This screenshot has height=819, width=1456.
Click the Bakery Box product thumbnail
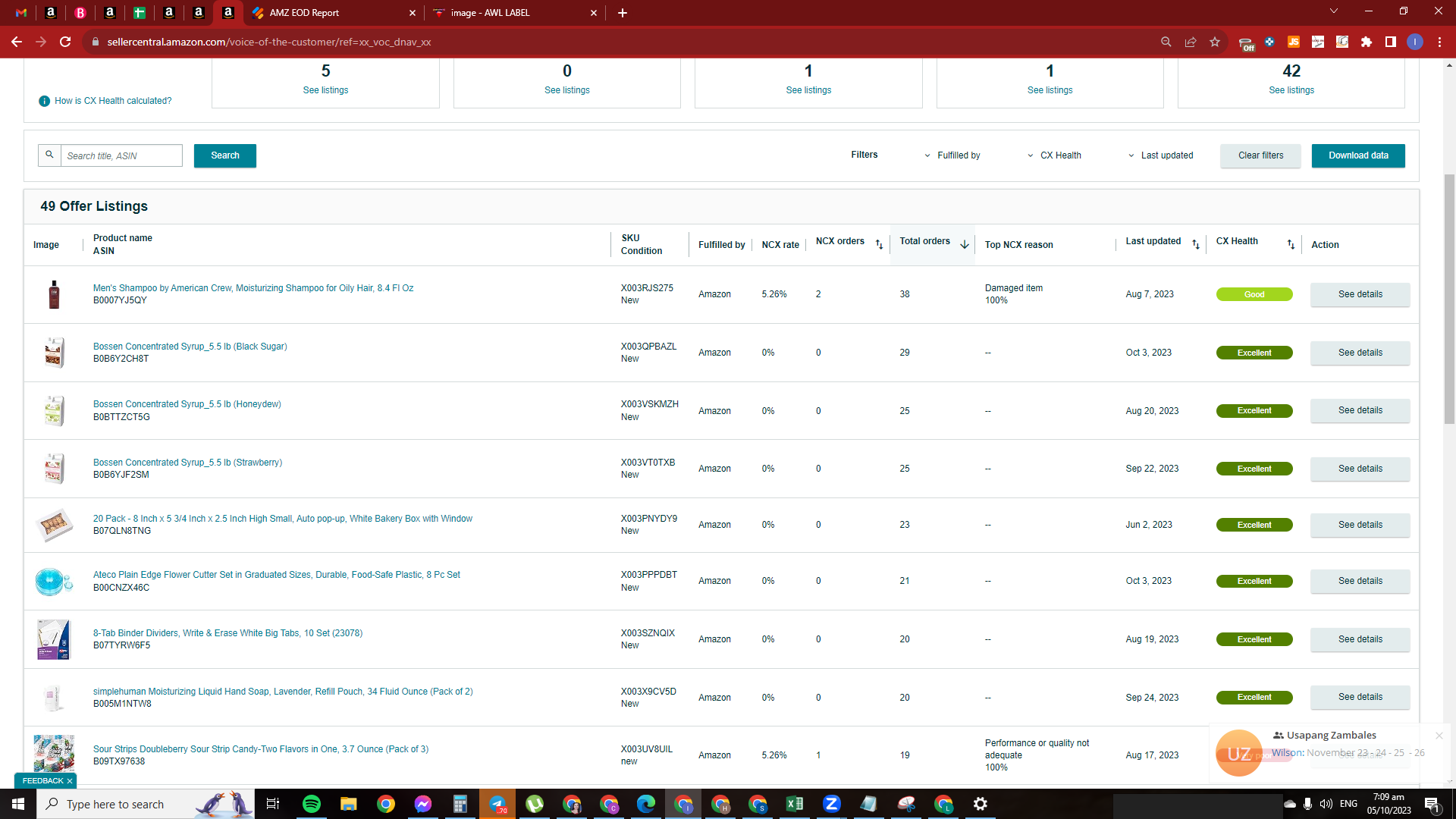pyautogui.click(x=55, y=525)
